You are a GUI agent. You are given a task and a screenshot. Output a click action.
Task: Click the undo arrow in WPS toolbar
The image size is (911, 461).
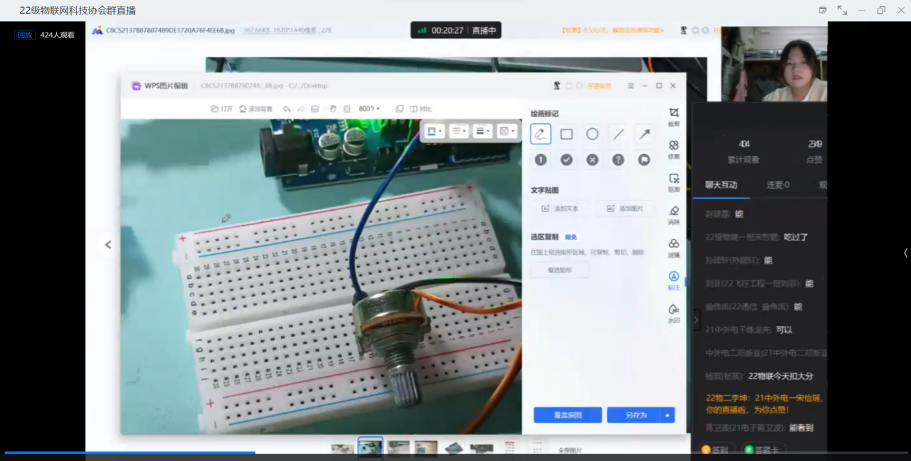[286, 109]
